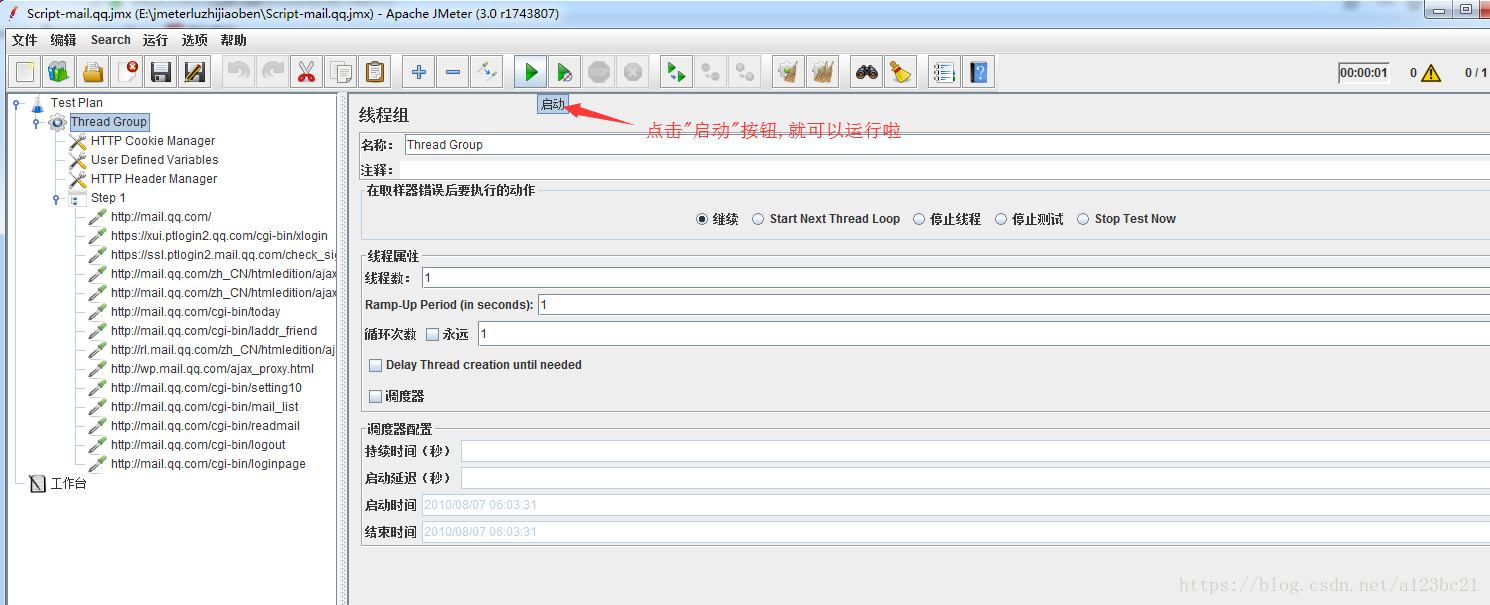Click the Ramp-Up Period field
Screen dimensions: 1490x605
click(1014, 304)
